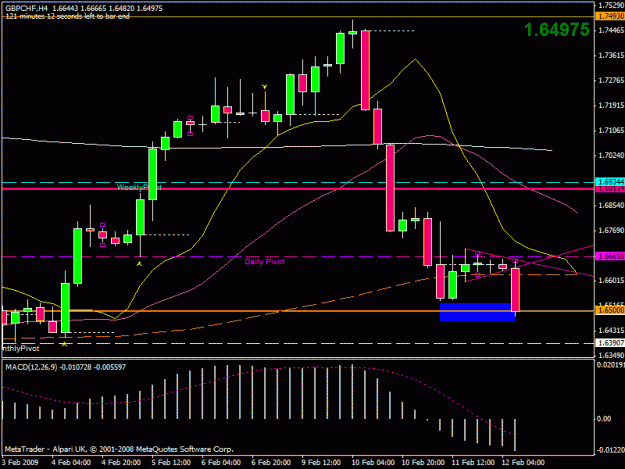Select the latest red candle touching 1.65000
The height and width of the screenshot is (469, 625).
click(515, 290)
